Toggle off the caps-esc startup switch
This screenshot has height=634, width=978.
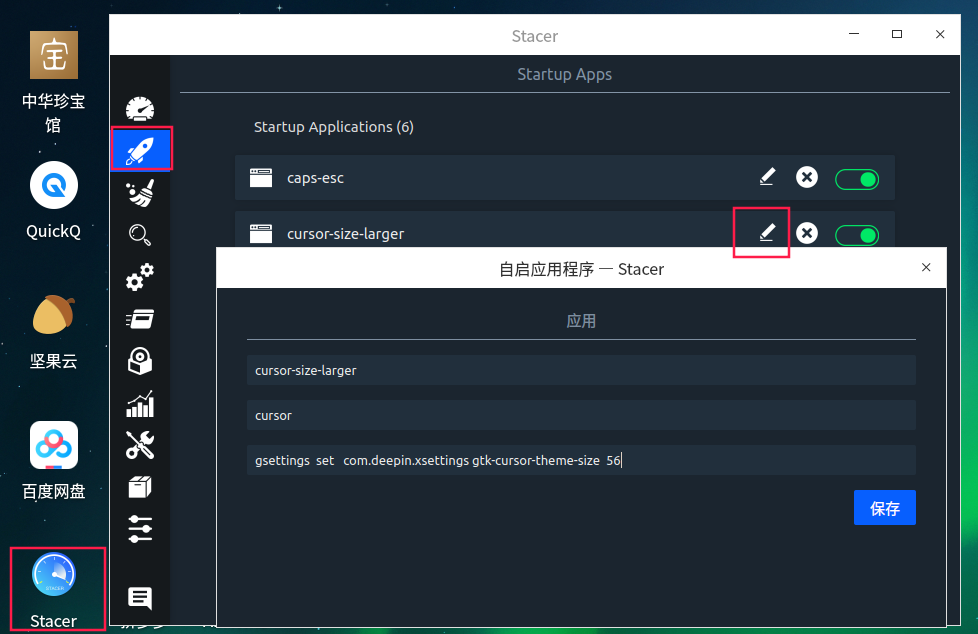click(x=857, y=180)
